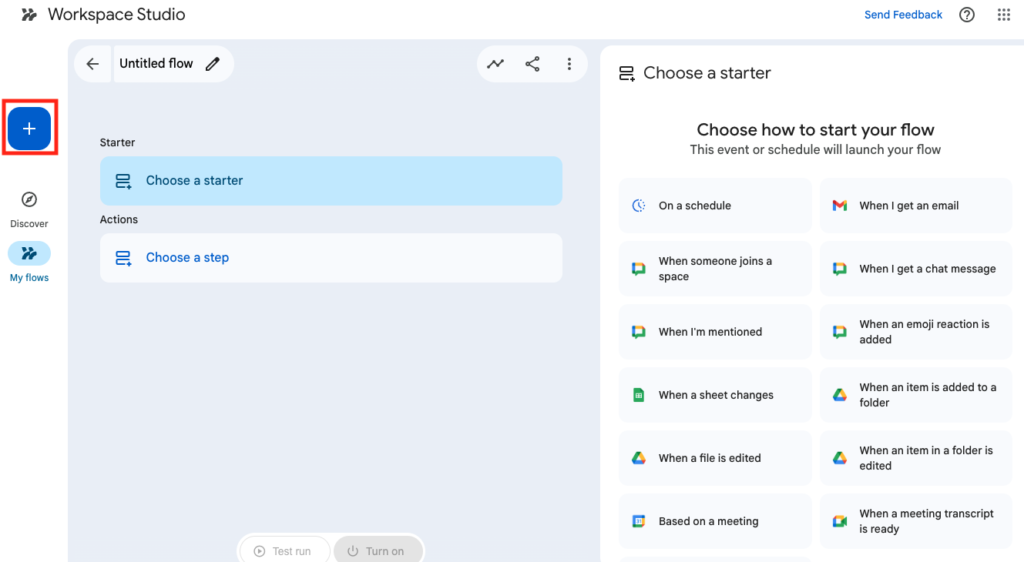The height and width of the screenshot is (562, 1024).
Task: Click the pencil icon to rename flow
Action: pyautogui.click(x=212, y=64)
